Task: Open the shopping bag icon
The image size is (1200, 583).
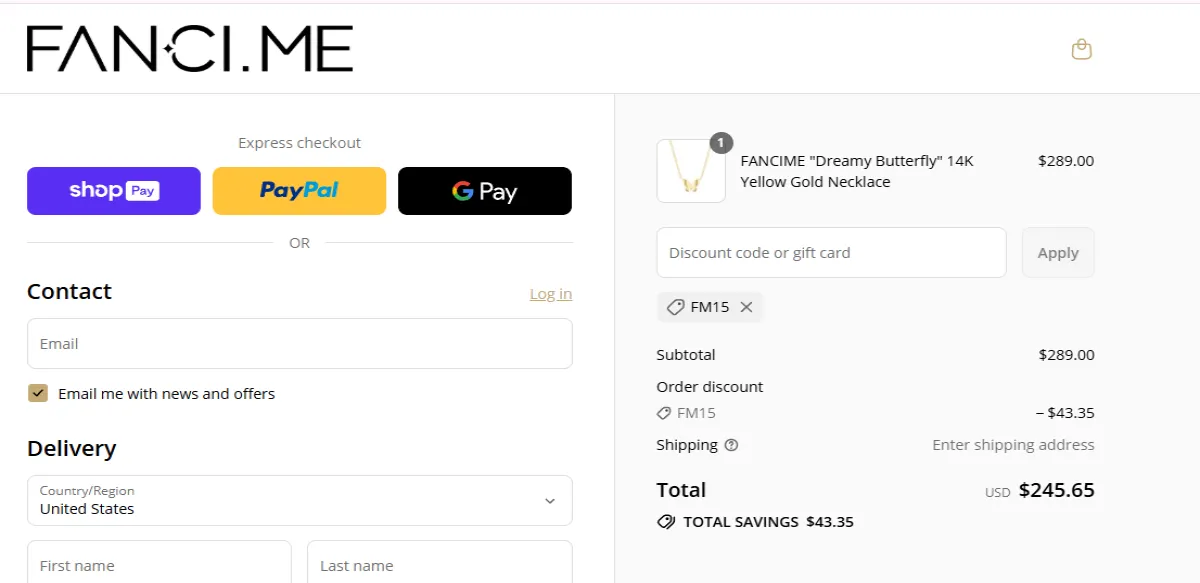Action: (x=1081, y=47)
